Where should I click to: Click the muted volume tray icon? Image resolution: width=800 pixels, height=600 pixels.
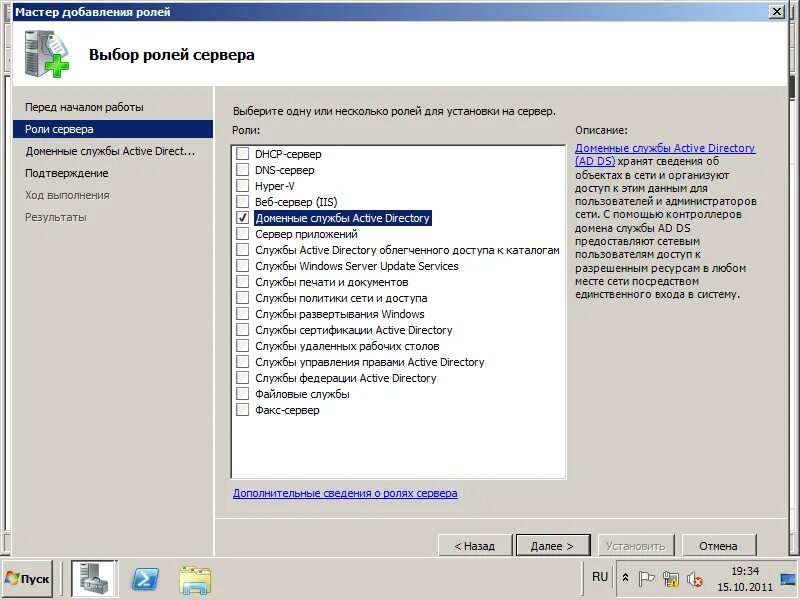694,579
